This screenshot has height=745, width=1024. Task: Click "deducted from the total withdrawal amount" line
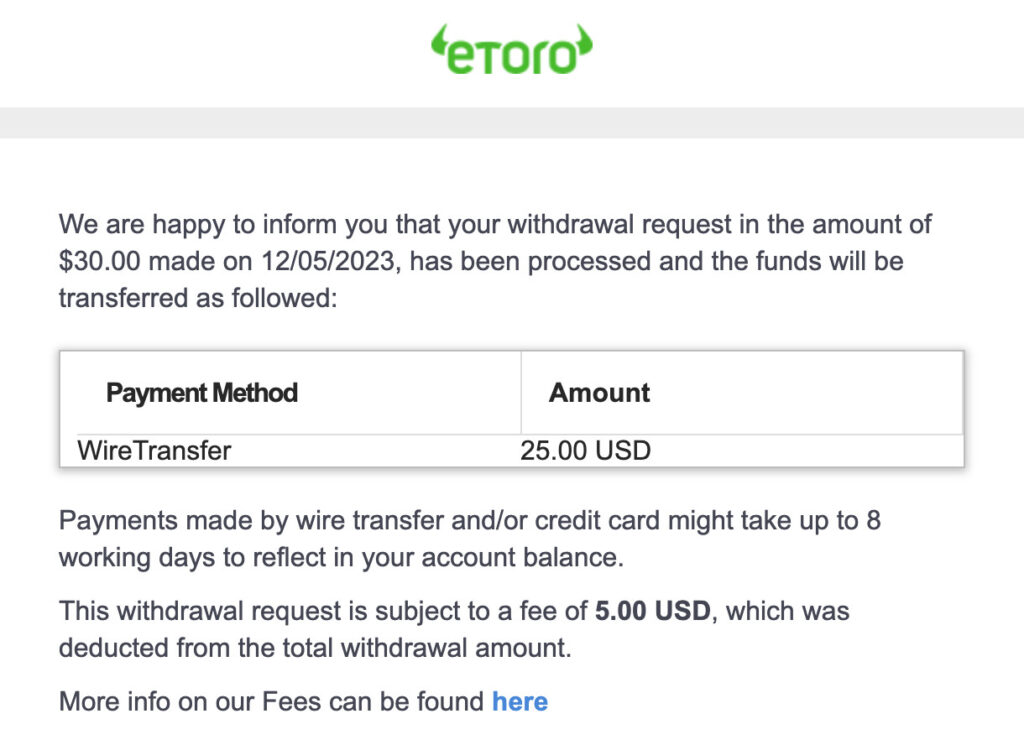tap(315, 647)
